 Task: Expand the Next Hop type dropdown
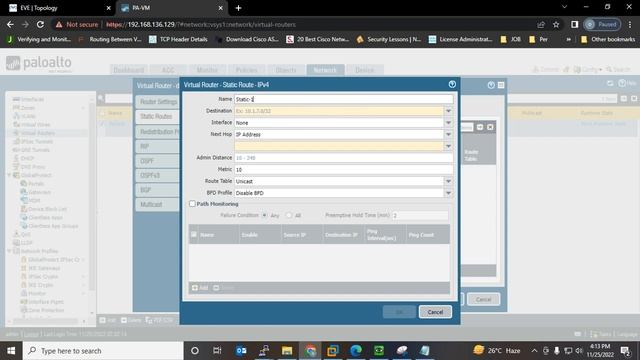tap(448, 134)
